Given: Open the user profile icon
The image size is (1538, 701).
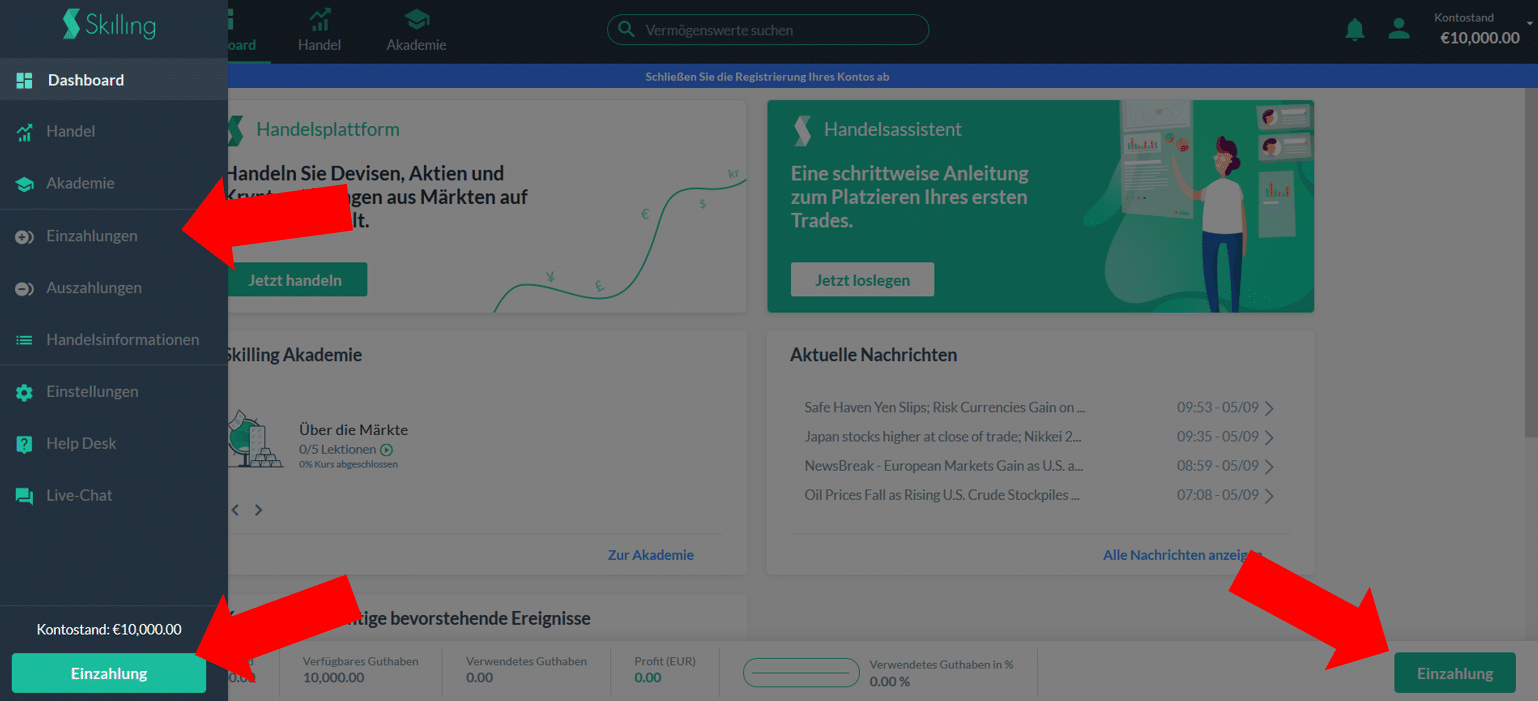Looking at the screenshot, I should 1399,30.
